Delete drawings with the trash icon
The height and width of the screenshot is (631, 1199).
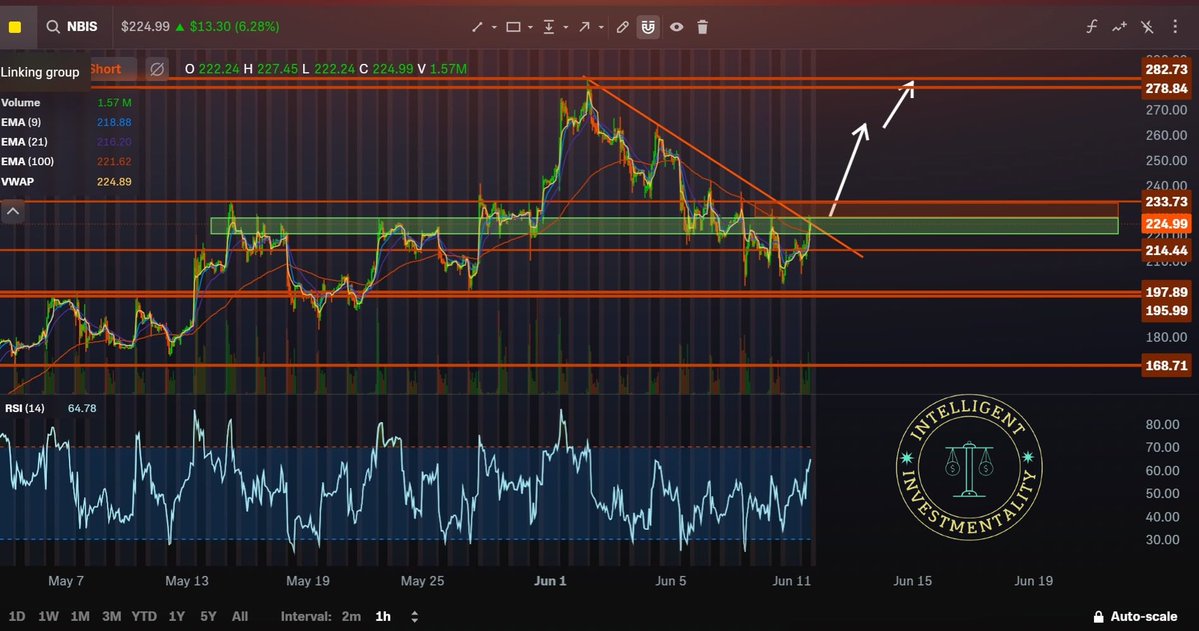[703, 27]
